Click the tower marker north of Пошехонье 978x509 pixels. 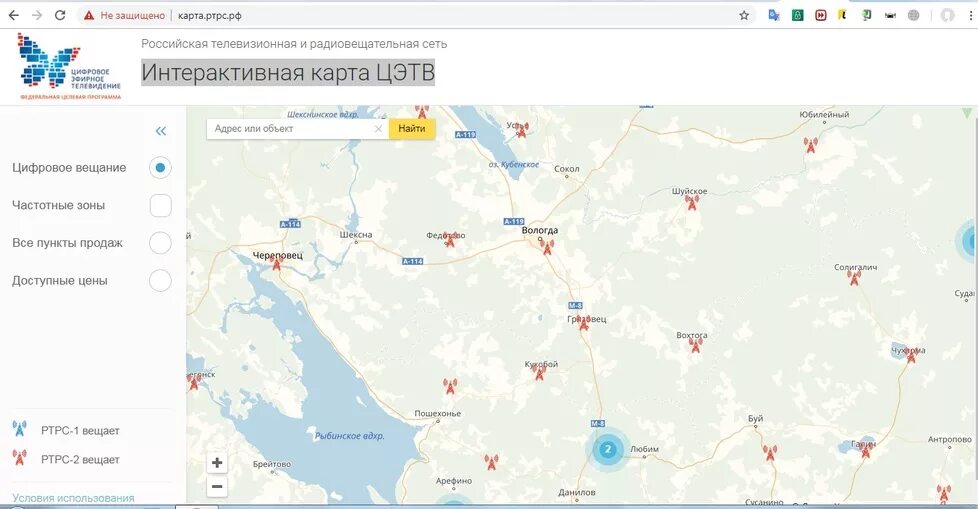coord(450,386)
